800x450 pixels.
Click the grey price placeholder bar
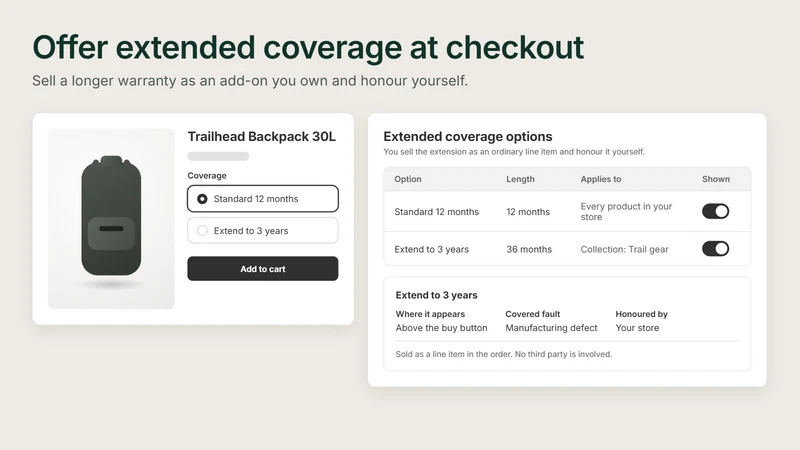218,157
